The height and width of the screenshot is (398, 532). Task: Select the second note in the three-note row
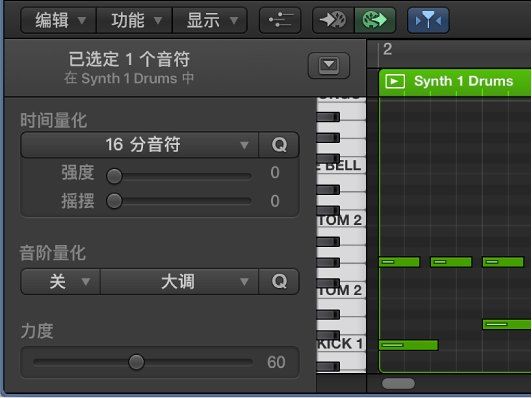point(451,262)
